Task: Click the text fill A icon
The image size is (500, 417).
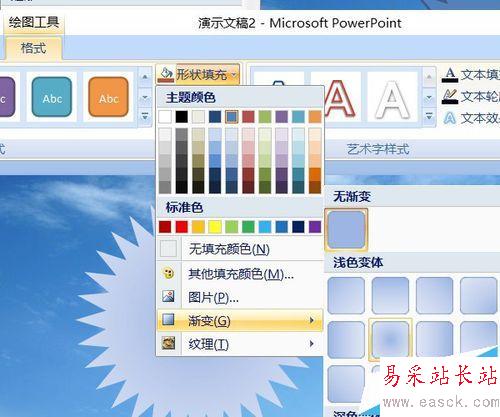Action: click(450, 75)
